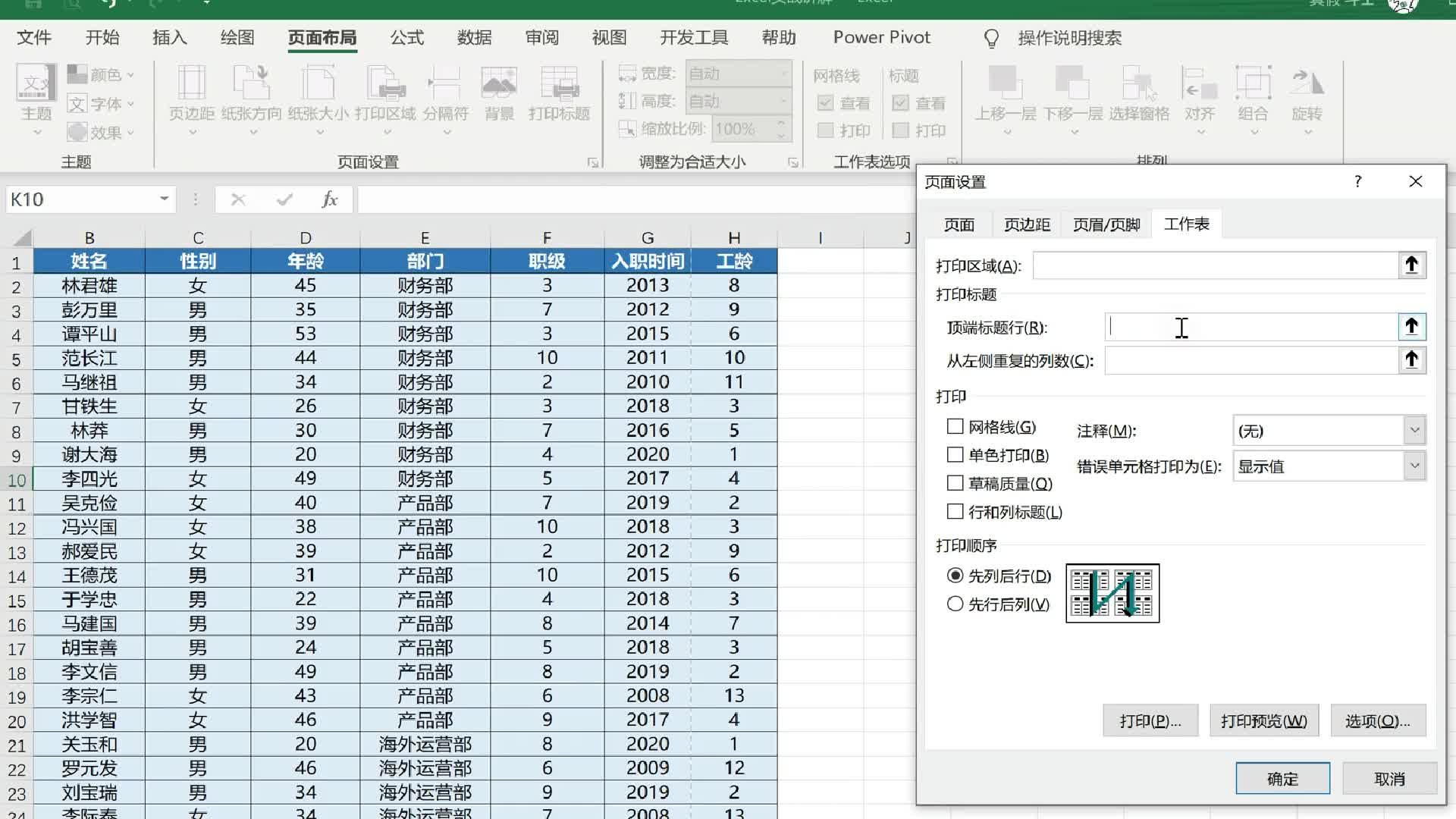Open the Name Box dropdown arrow
The image size is (1456, 819).
pyautogui.click(x=164, y=199)
